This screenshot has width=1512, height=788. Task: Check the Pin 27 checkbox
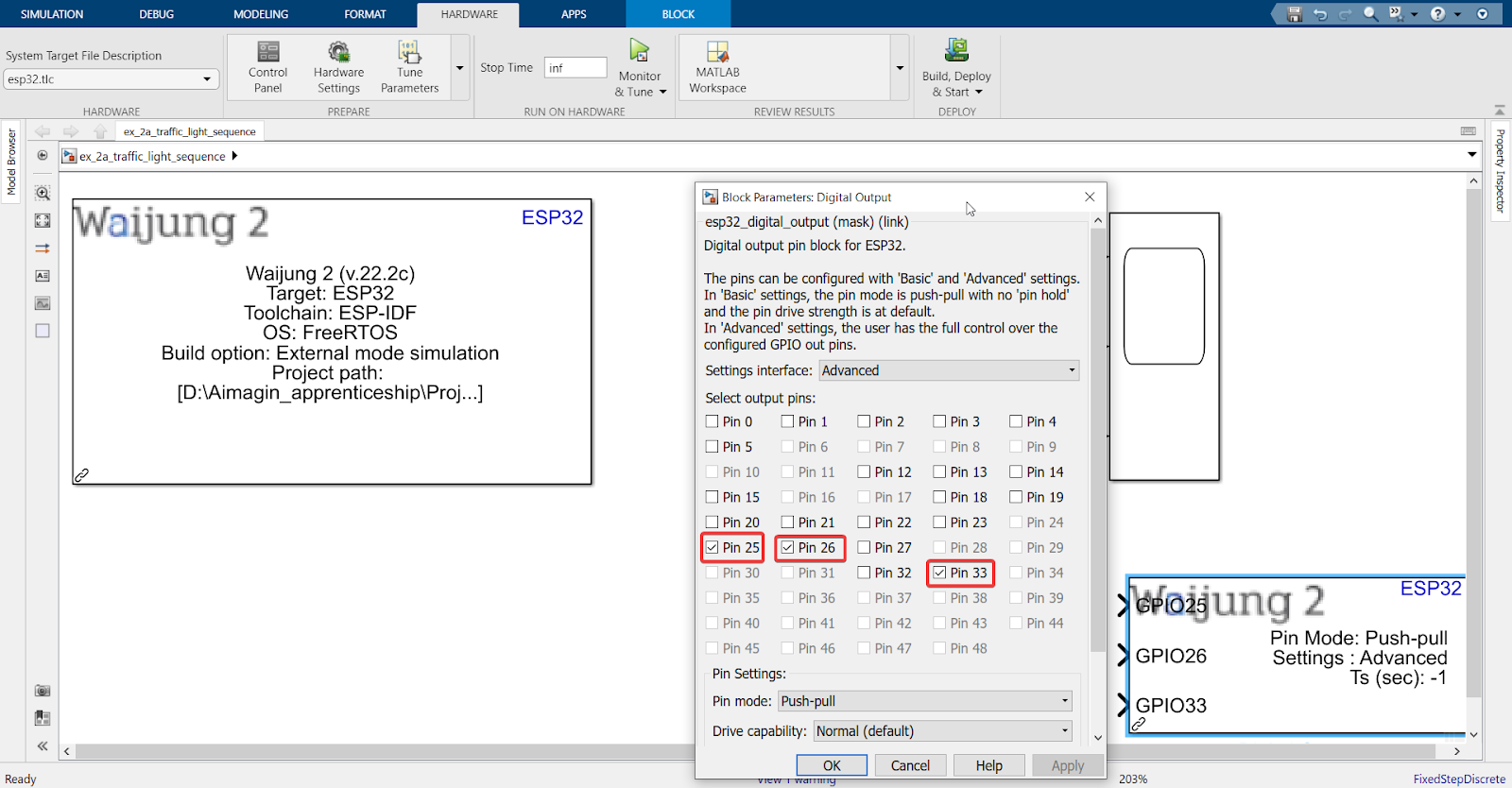click(x=864, y=547)
